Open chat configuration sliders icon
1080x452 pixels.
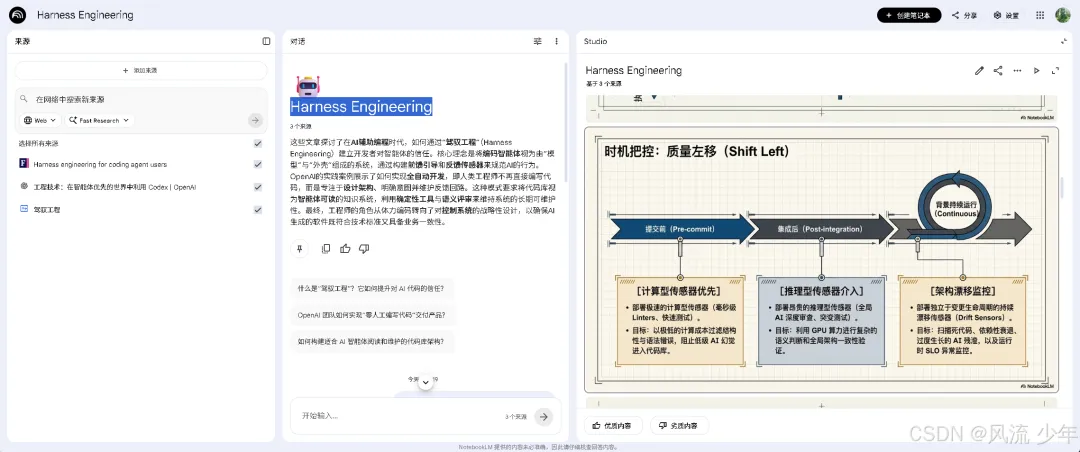(x=537, y=41)
